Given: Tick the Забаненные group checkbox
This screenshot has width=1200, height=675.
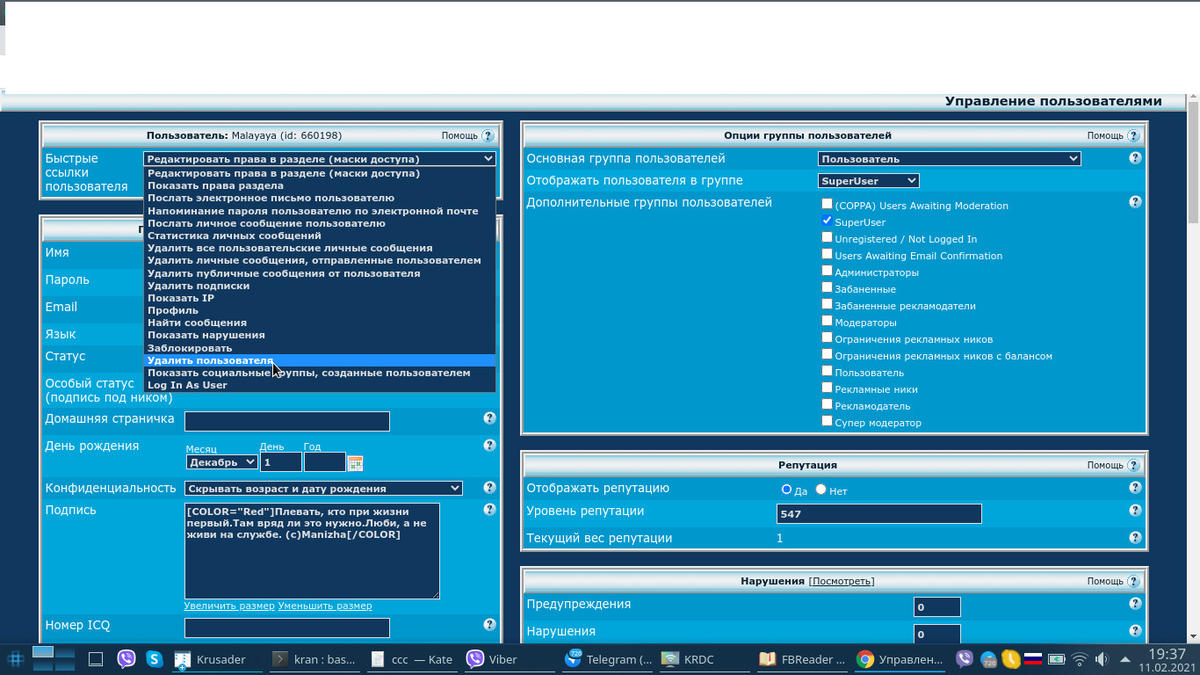Looking at the screenshot, I should [827, 287].
